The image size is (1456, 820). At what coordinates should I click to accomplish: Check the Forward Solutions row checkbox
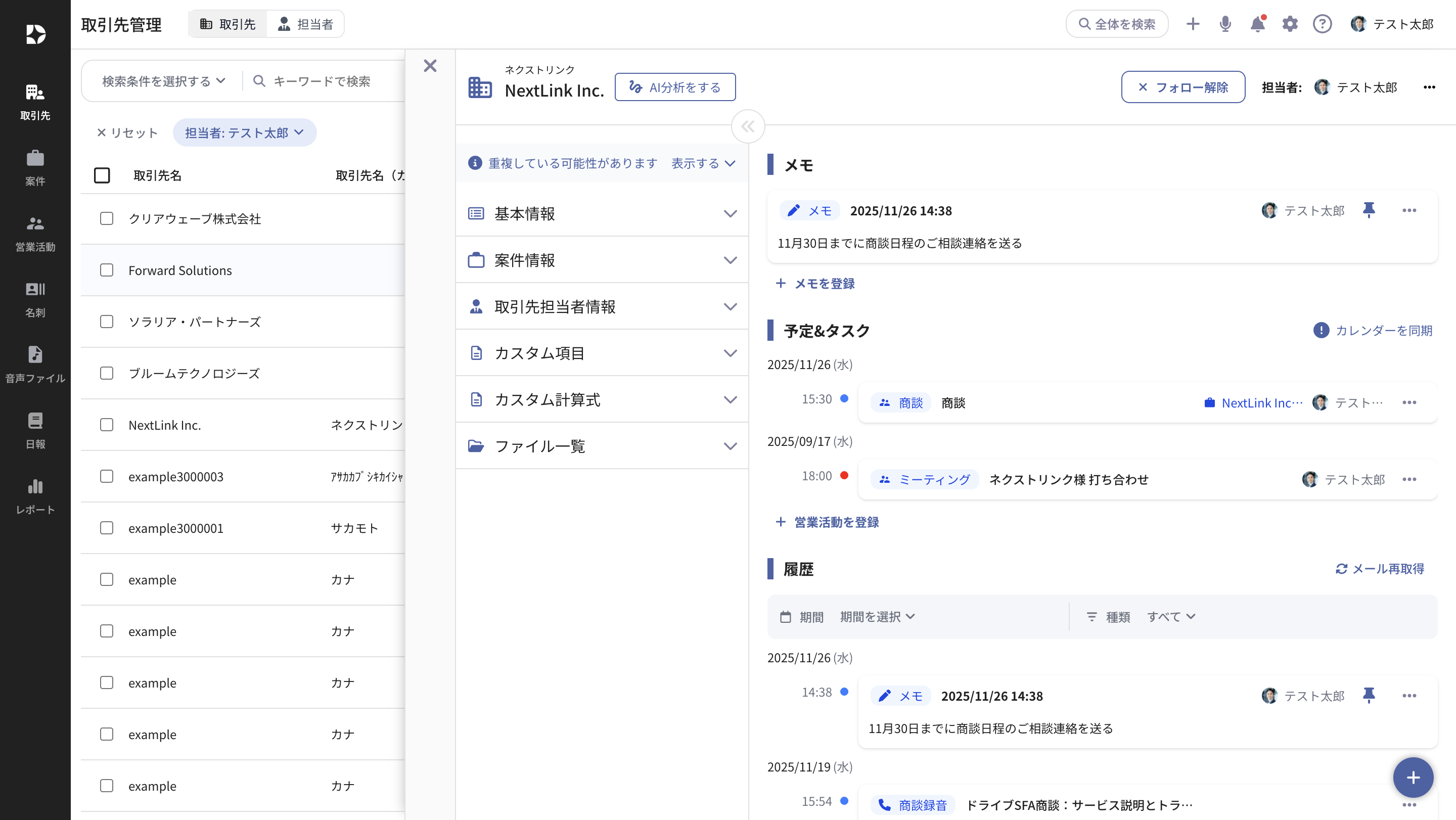tap(106, 270)
